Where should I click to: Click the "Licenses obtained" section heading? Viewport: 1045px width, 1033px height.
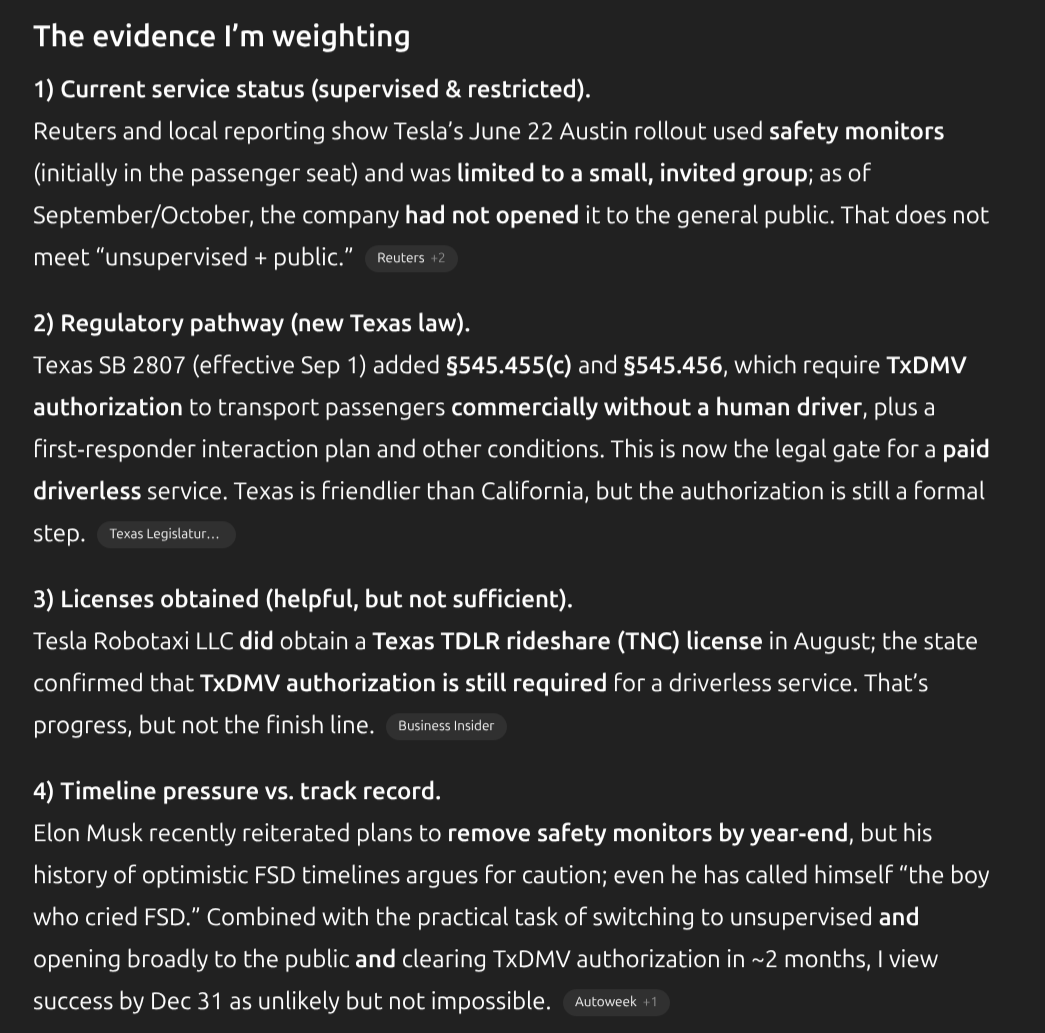click(303, 599)
